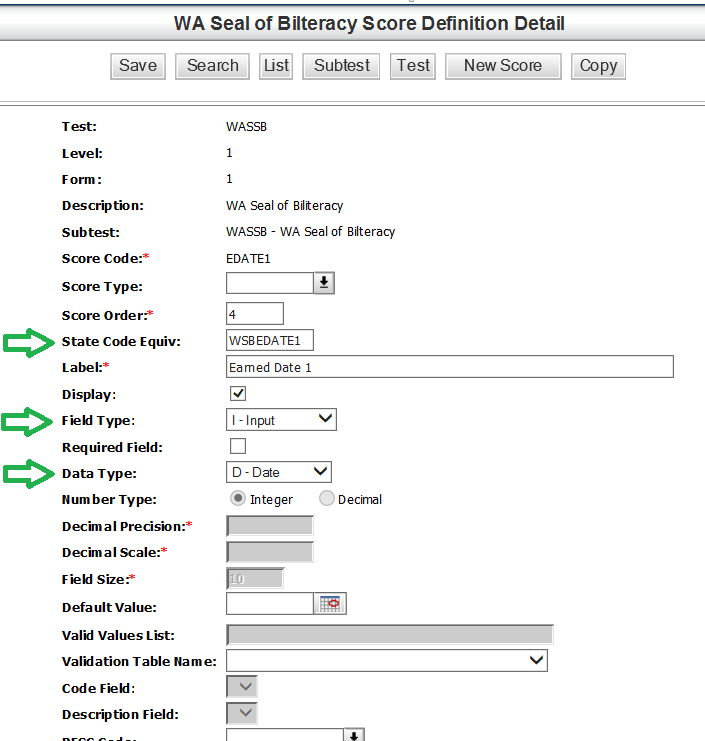This screenshot has width=705, height=741.
Task: Toggle the Display checkbox
Action: pos(238,394)
